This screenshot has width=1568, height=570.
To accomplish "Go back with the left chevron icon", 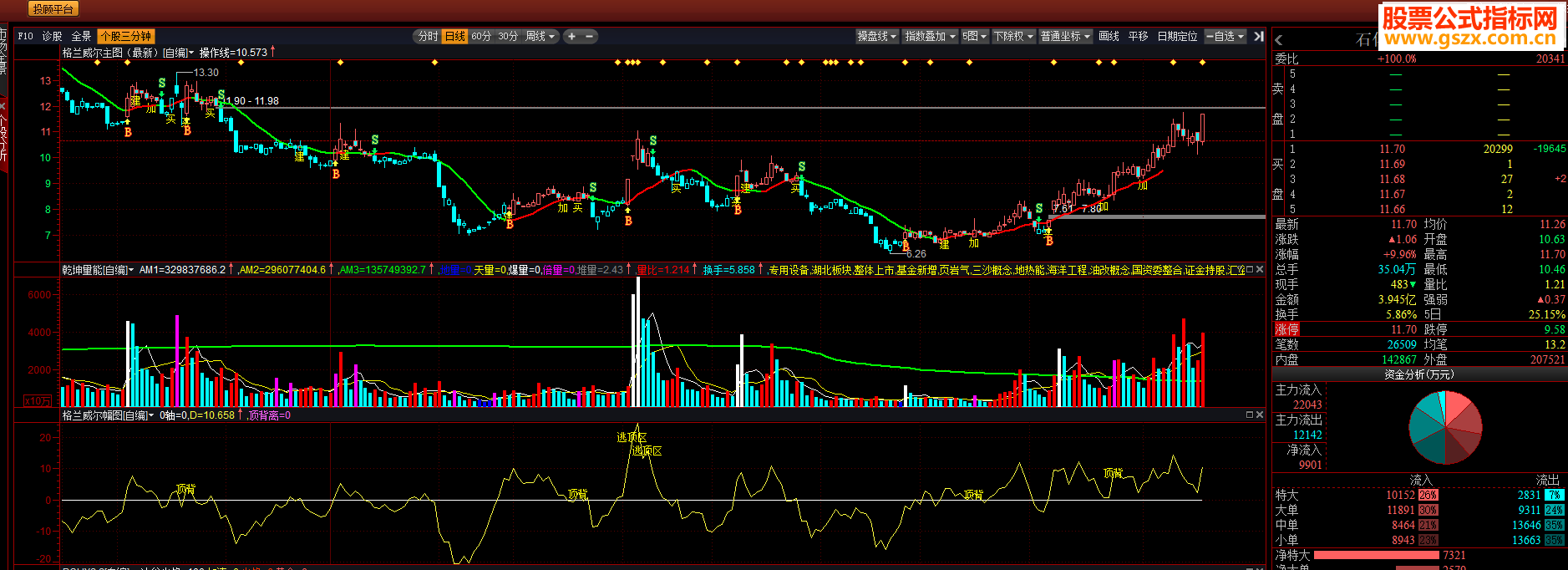I will (1279, 39).
